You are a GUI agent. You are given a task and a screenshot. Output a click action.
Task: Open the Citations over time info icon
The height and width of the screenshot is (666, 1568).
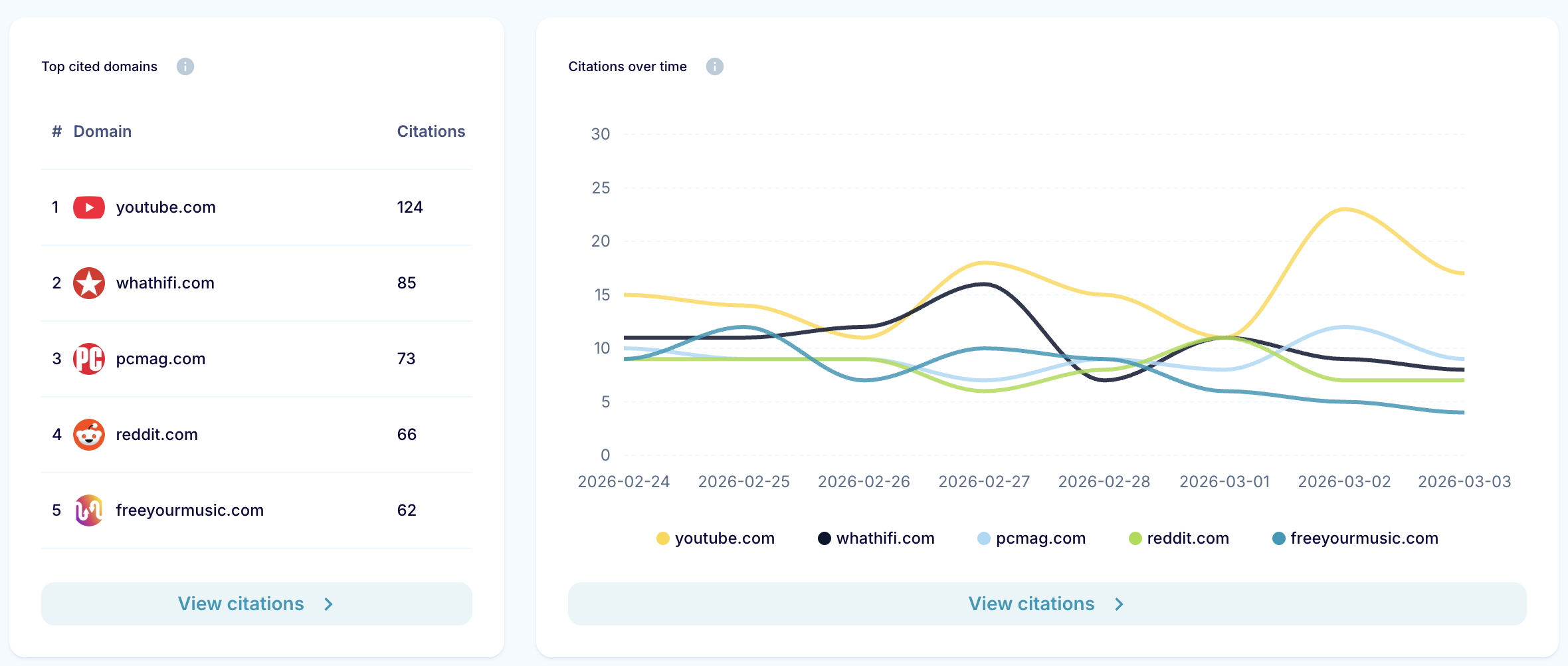pos(714,66)
